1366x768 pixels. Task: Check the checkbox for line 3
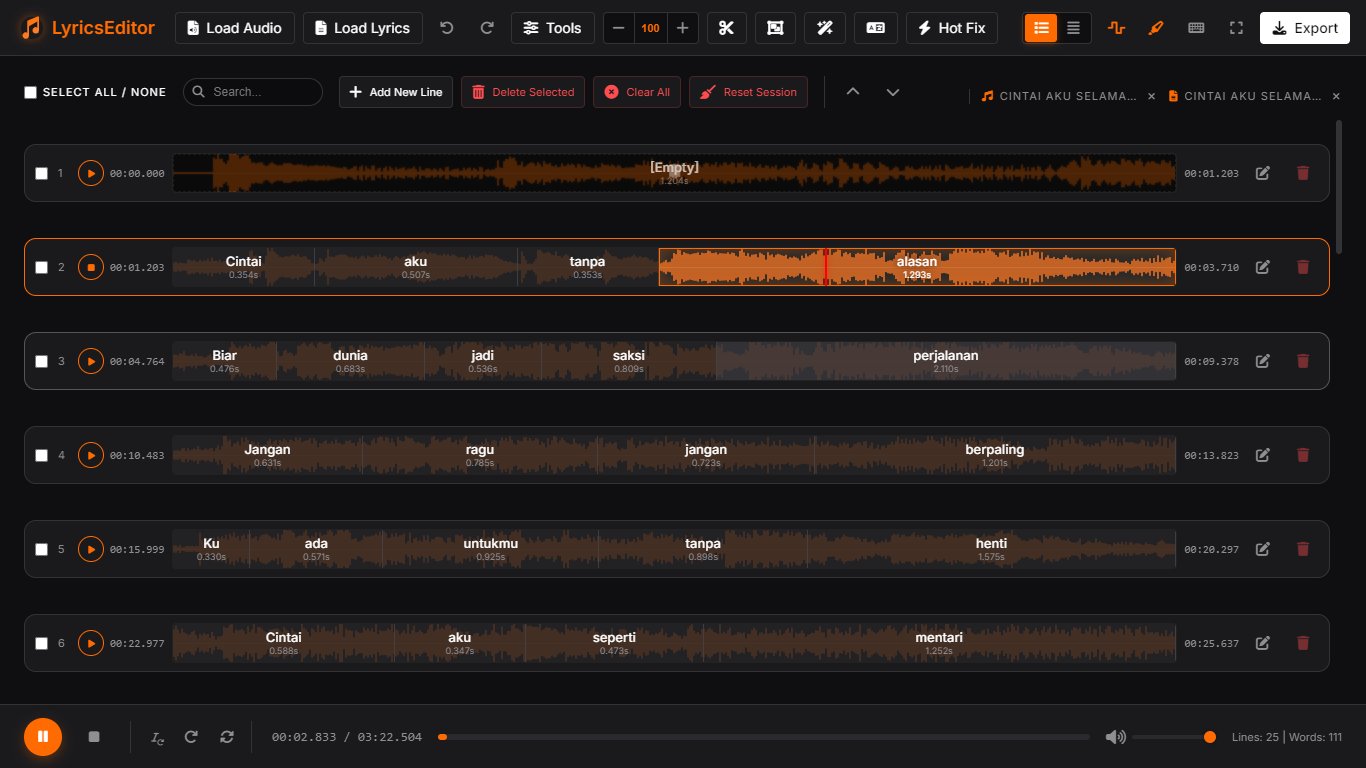[x=41, y=361]
